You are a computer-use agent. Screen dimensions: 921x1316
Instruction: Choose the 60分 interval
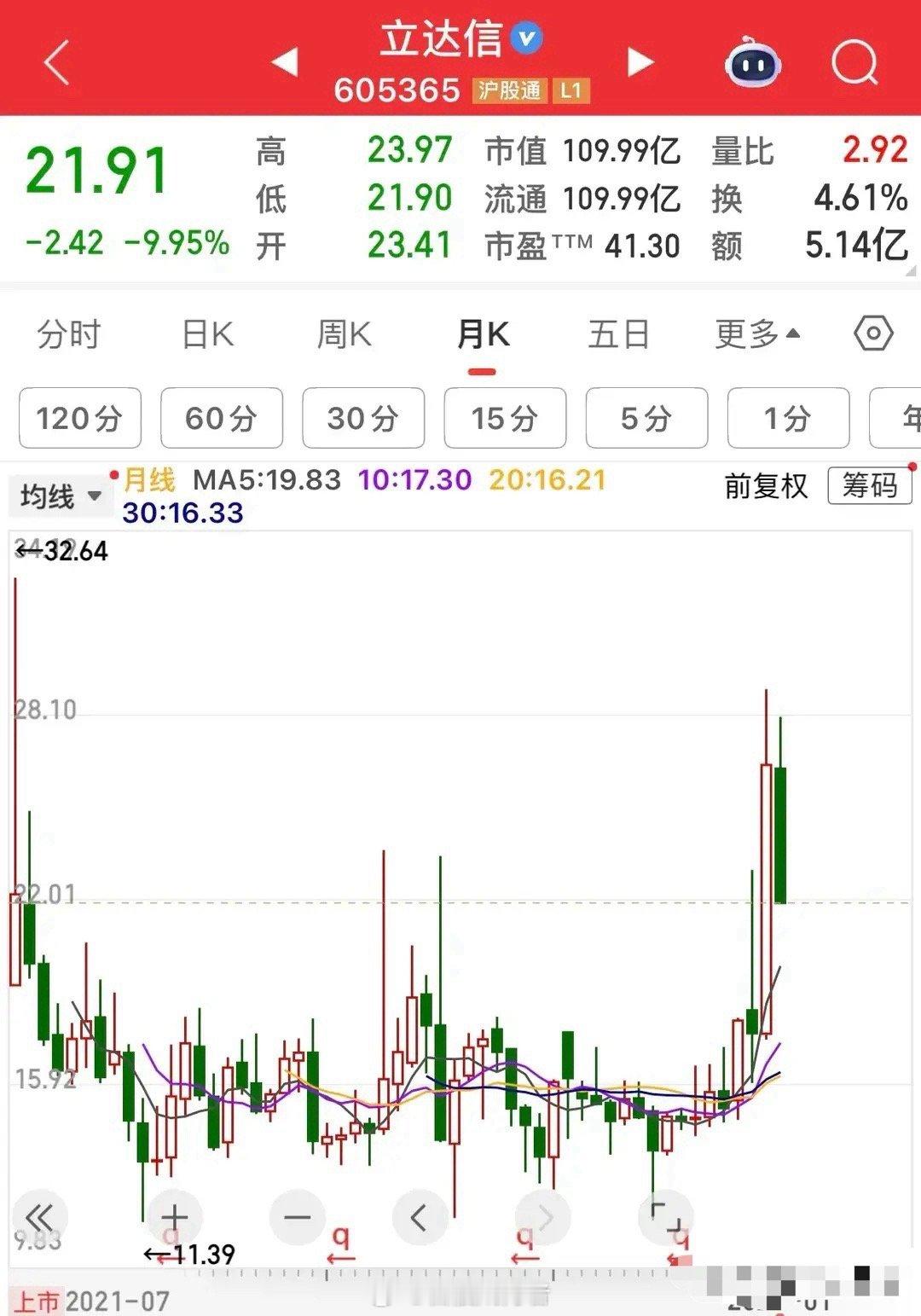point(221,418)
